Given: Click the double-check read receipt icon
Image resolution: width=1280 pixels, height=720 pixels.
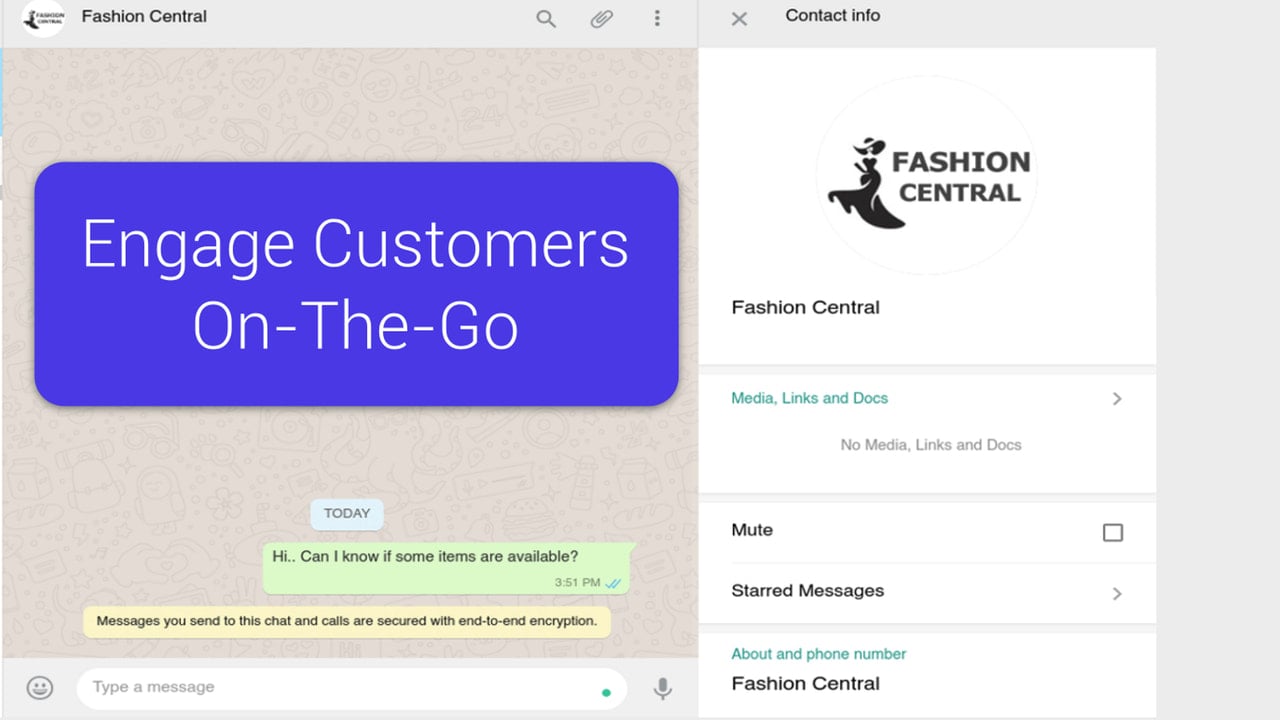Looking at the screenshot, I should (x=614, y=582).
